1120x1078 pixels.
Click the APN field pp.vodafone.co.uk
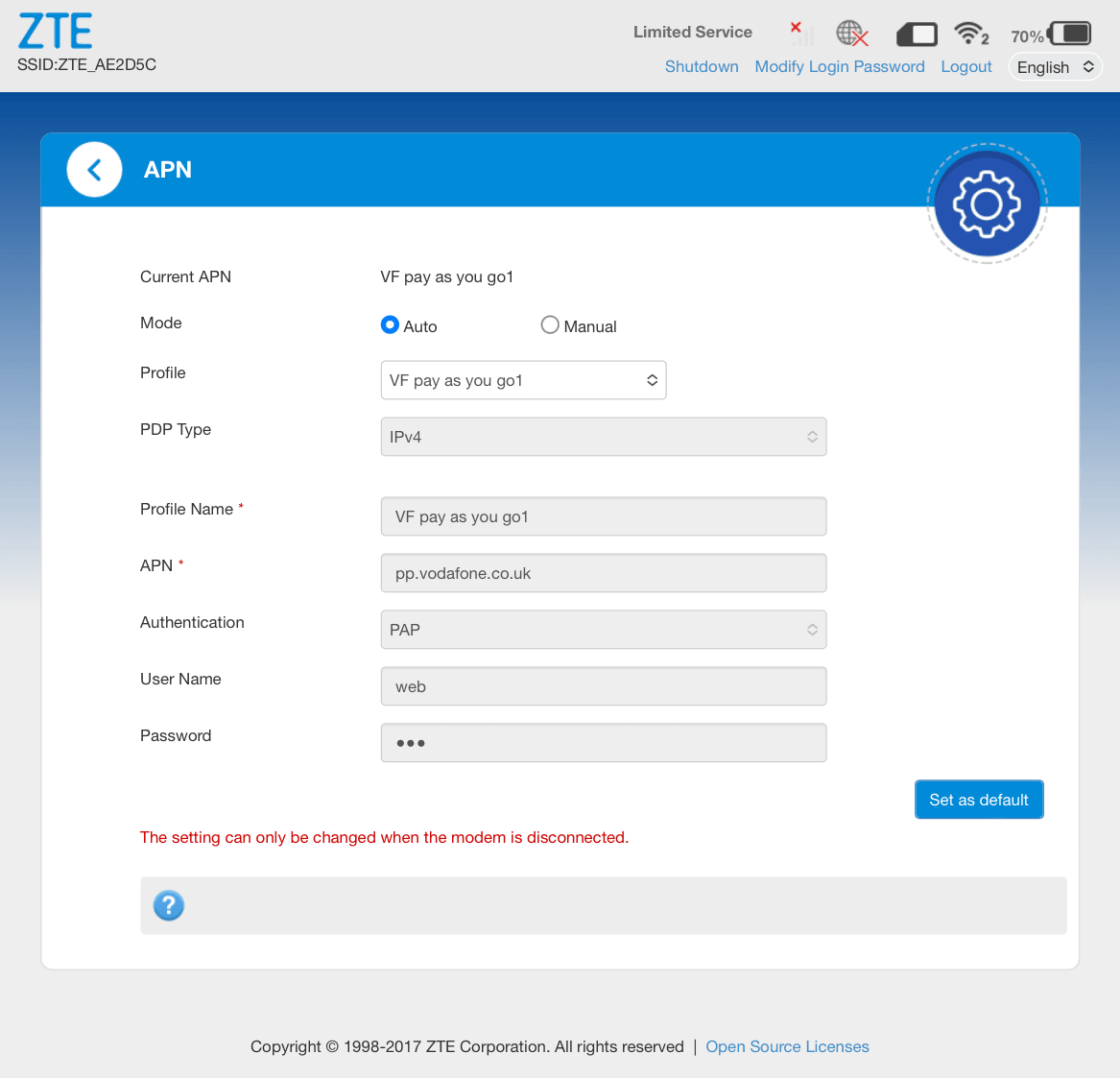click(x=604, y=573)
